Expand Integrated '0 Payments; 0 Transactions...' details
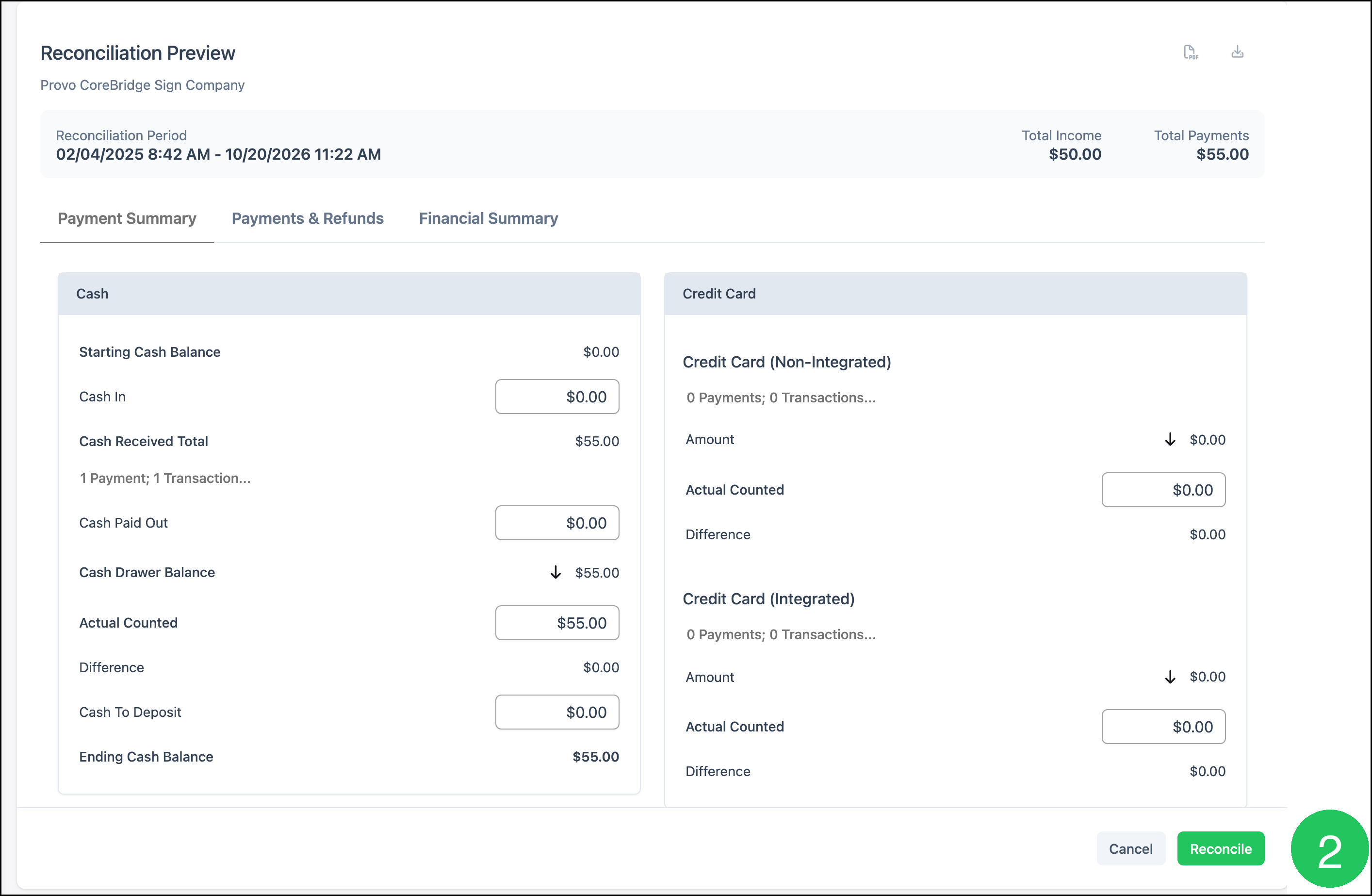 pos(781,634)
